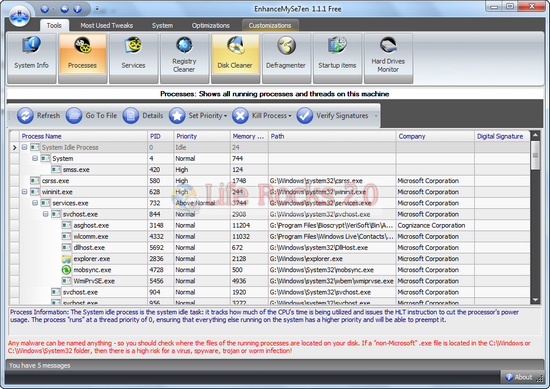550x389 pixels.
Task: Click path 'G:\Windows\explorer.exe' cell
Action: [x=332, y=259]
